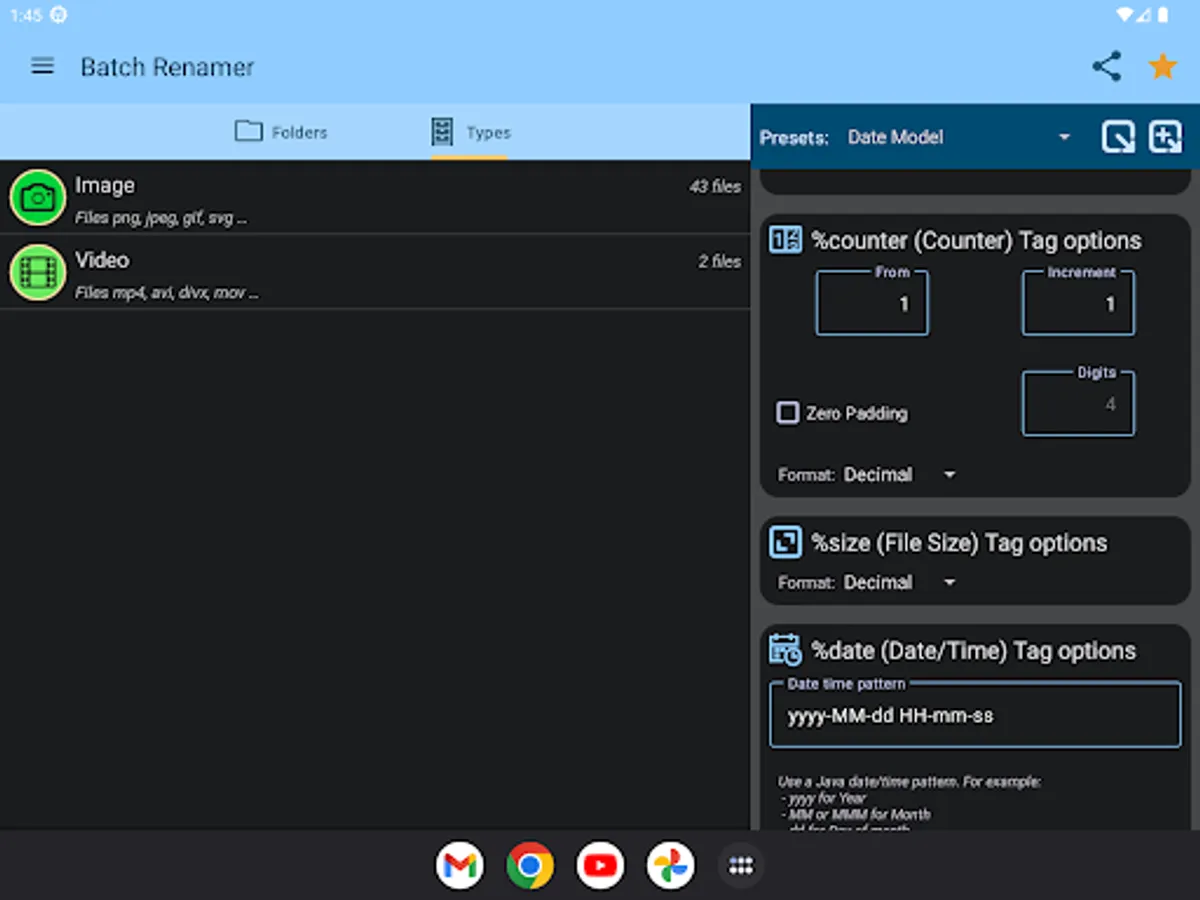Tap the green film Video icon
The image size is (1200, 900).
38,272
